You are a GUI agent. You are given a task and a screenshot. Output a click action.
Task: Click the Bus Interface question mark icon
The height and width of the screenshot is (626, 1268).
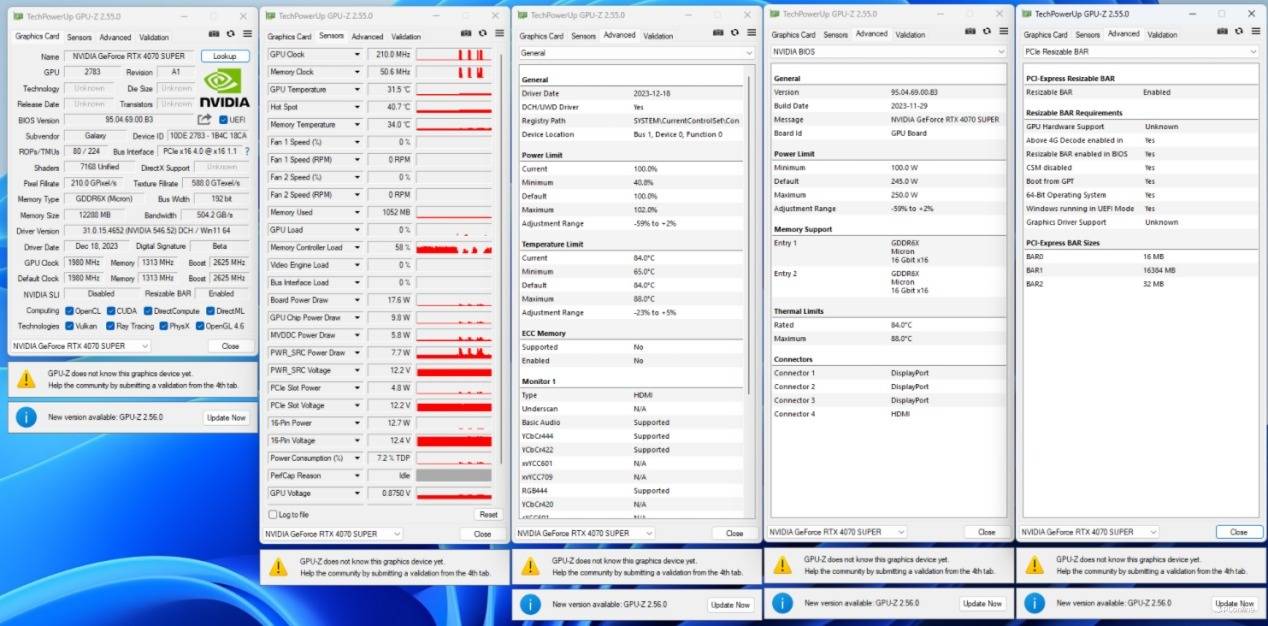247,151
